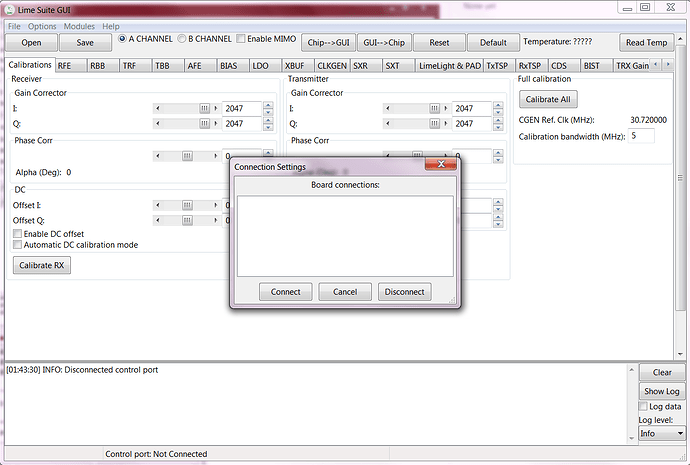Switch to the CLKGEN tab
The image size is (690, 465).
click(x=332, y=66)
